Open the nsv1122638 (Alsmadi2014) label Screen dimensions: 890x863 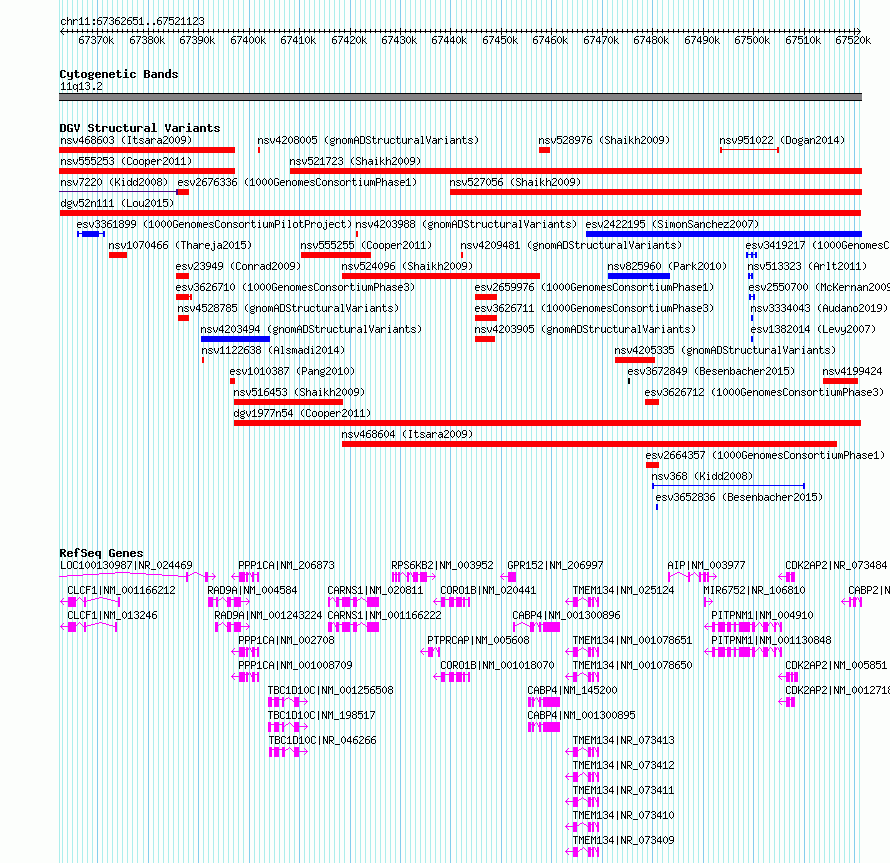tap(273, 350)
